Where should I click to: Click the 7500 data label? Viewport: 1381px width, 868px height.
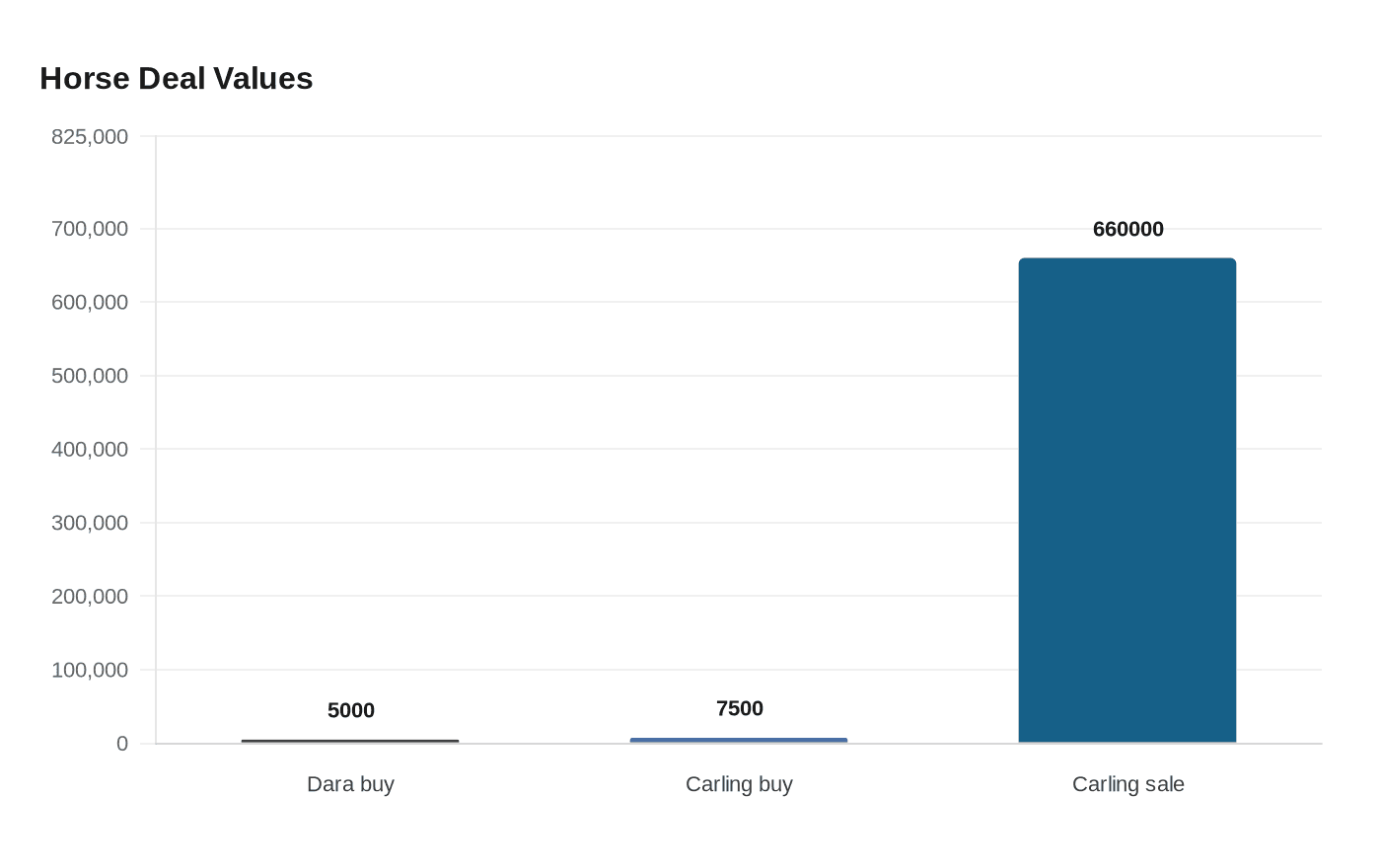click(739, 709)
